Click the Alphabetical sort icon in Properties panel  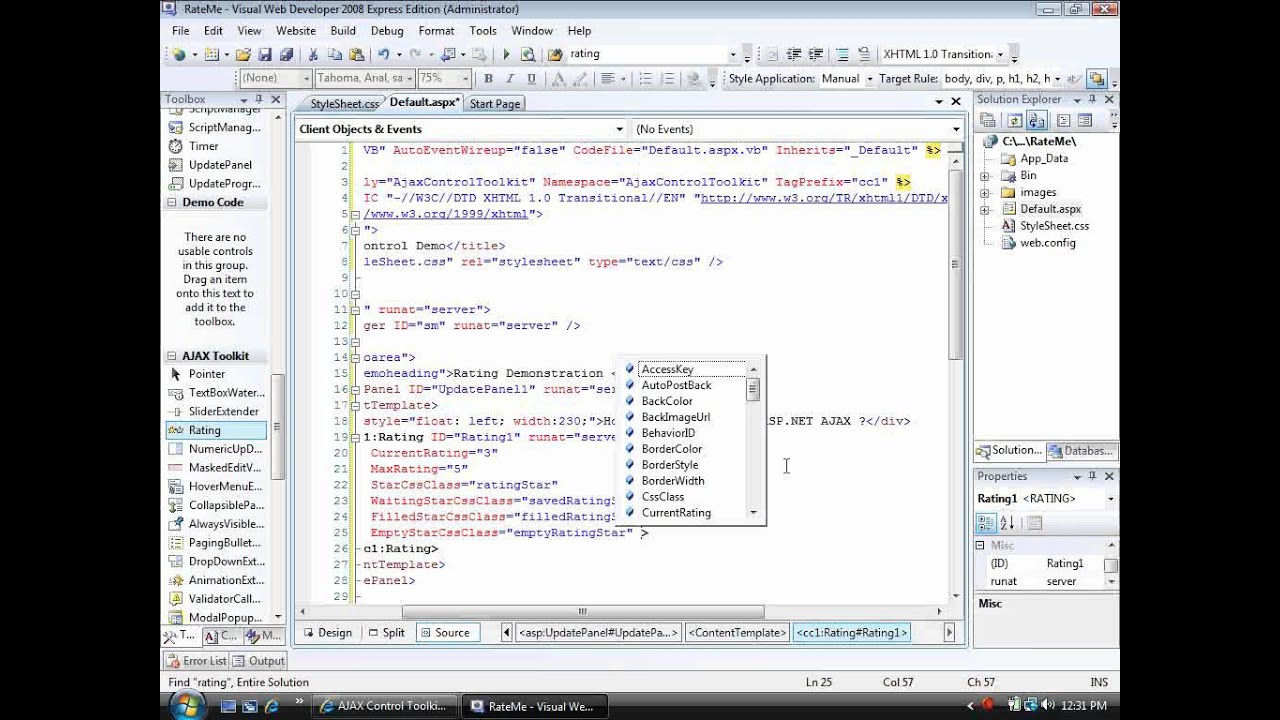coord(1007,523)
